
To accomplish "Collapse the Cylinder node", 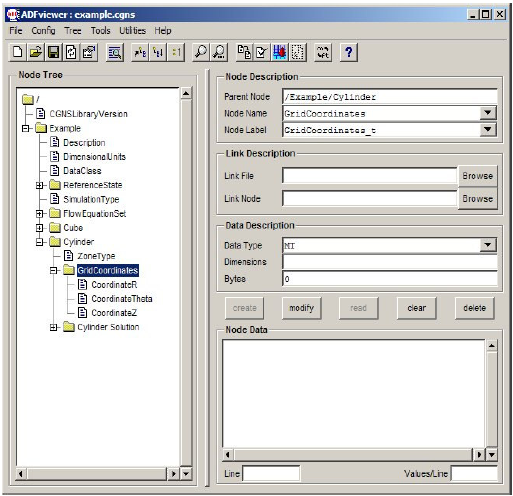I will coord(39,242).
